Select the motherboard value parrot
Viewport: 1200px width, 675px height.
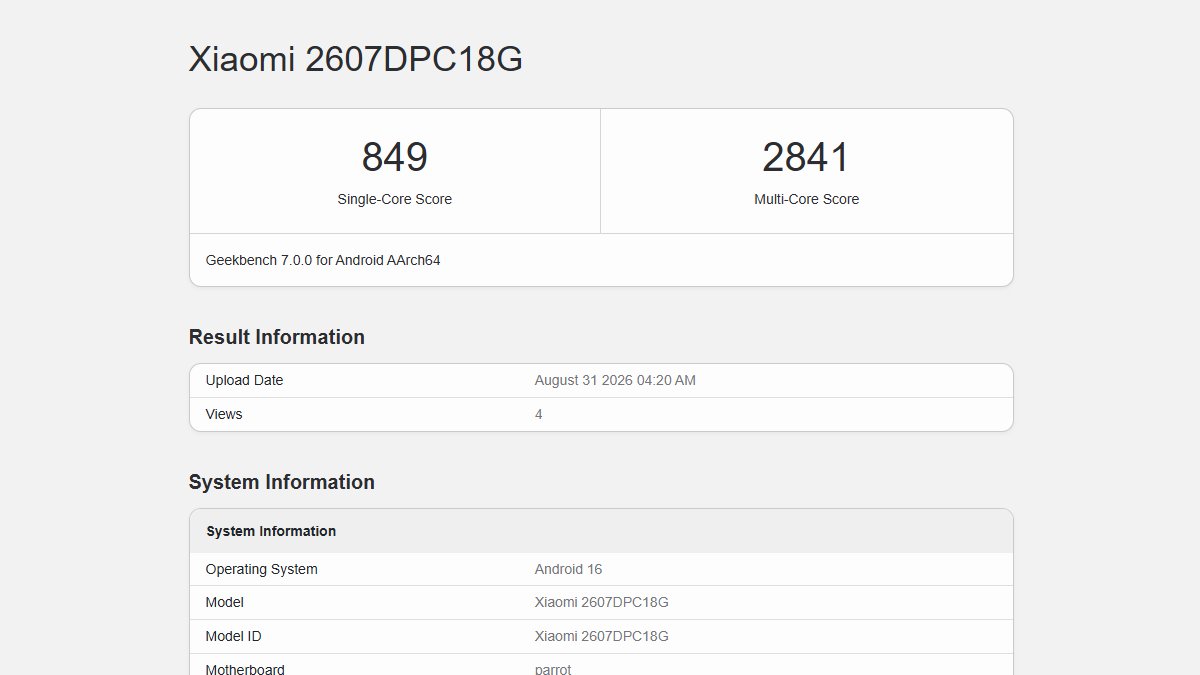(x=553, y=669)
